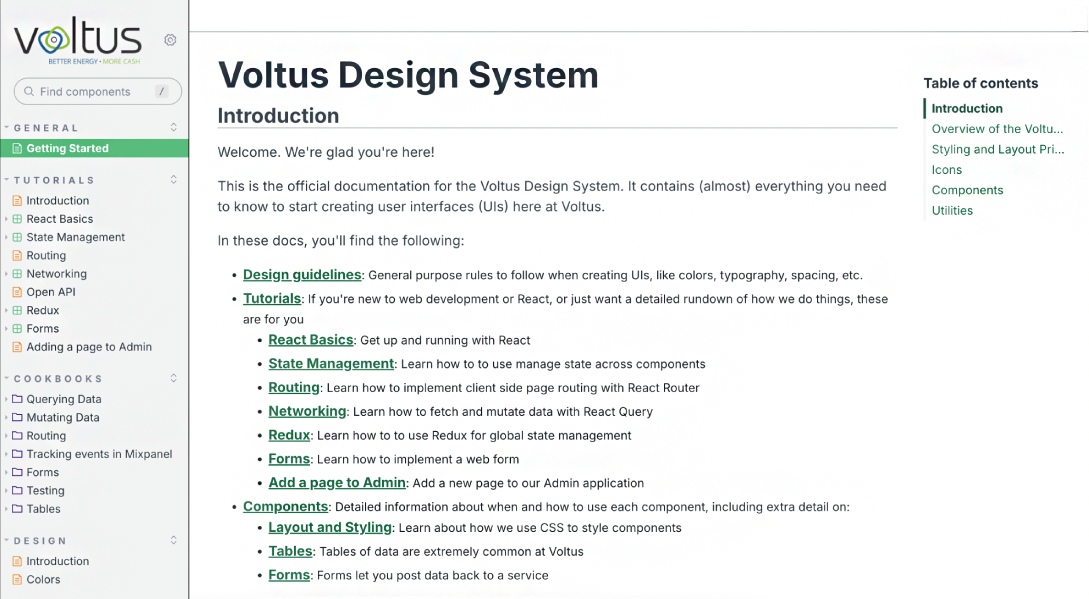Click folder icon beside Testing

point(17,490)
